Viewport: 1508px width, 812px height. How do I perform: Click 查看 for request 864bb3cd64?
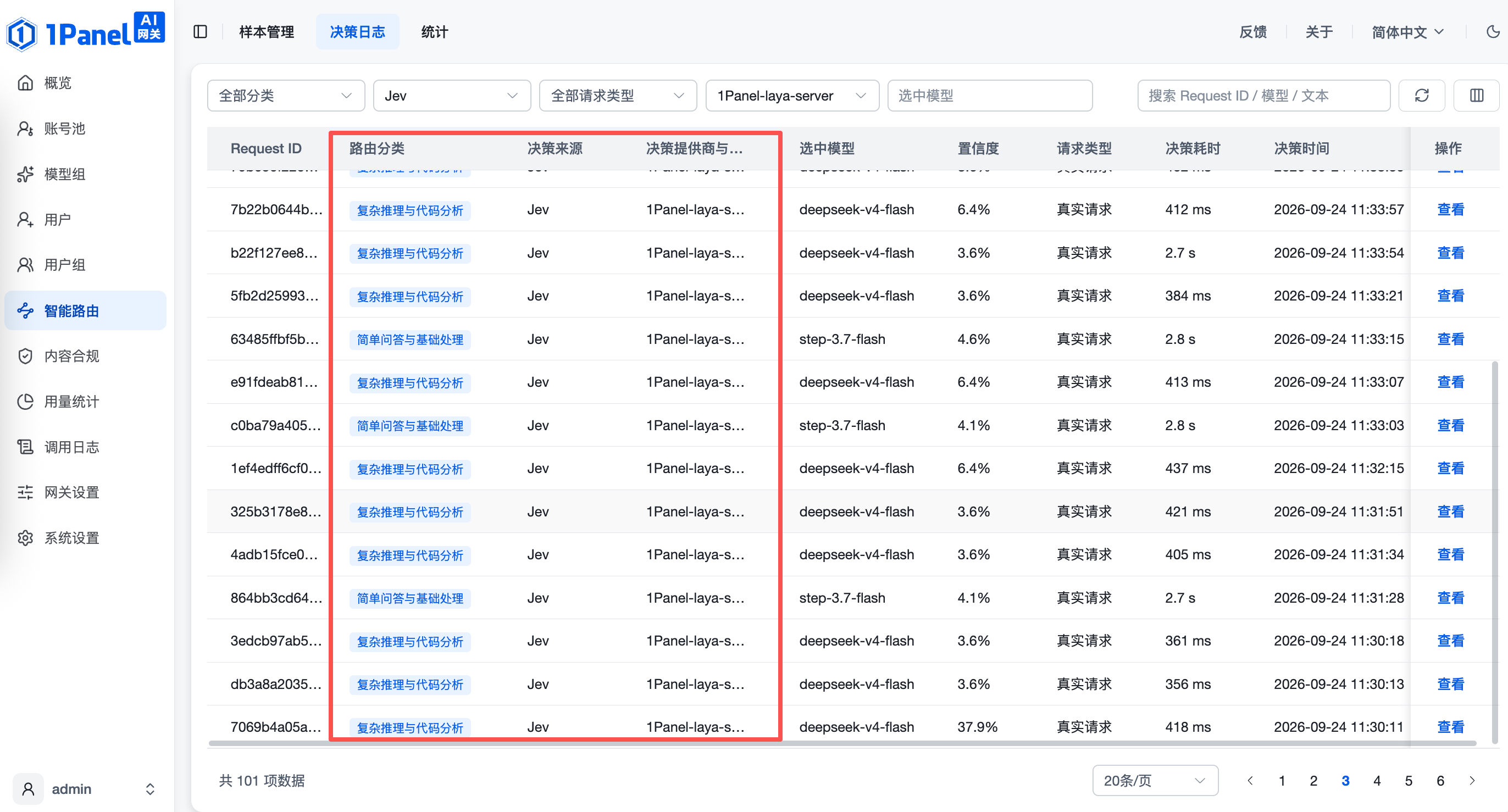[1451, 597]
